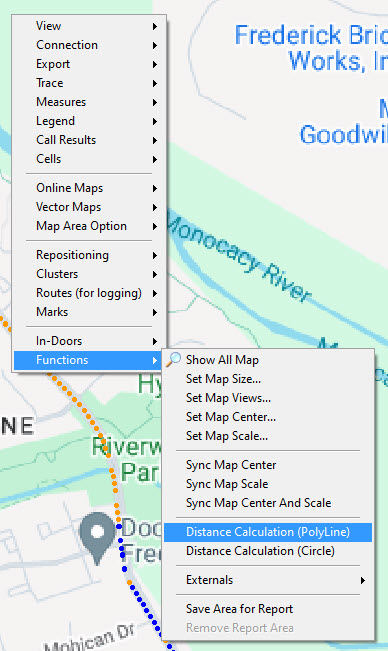Click the Map Area Option entry
Screen dimensions: 388x651
(90, 226)
